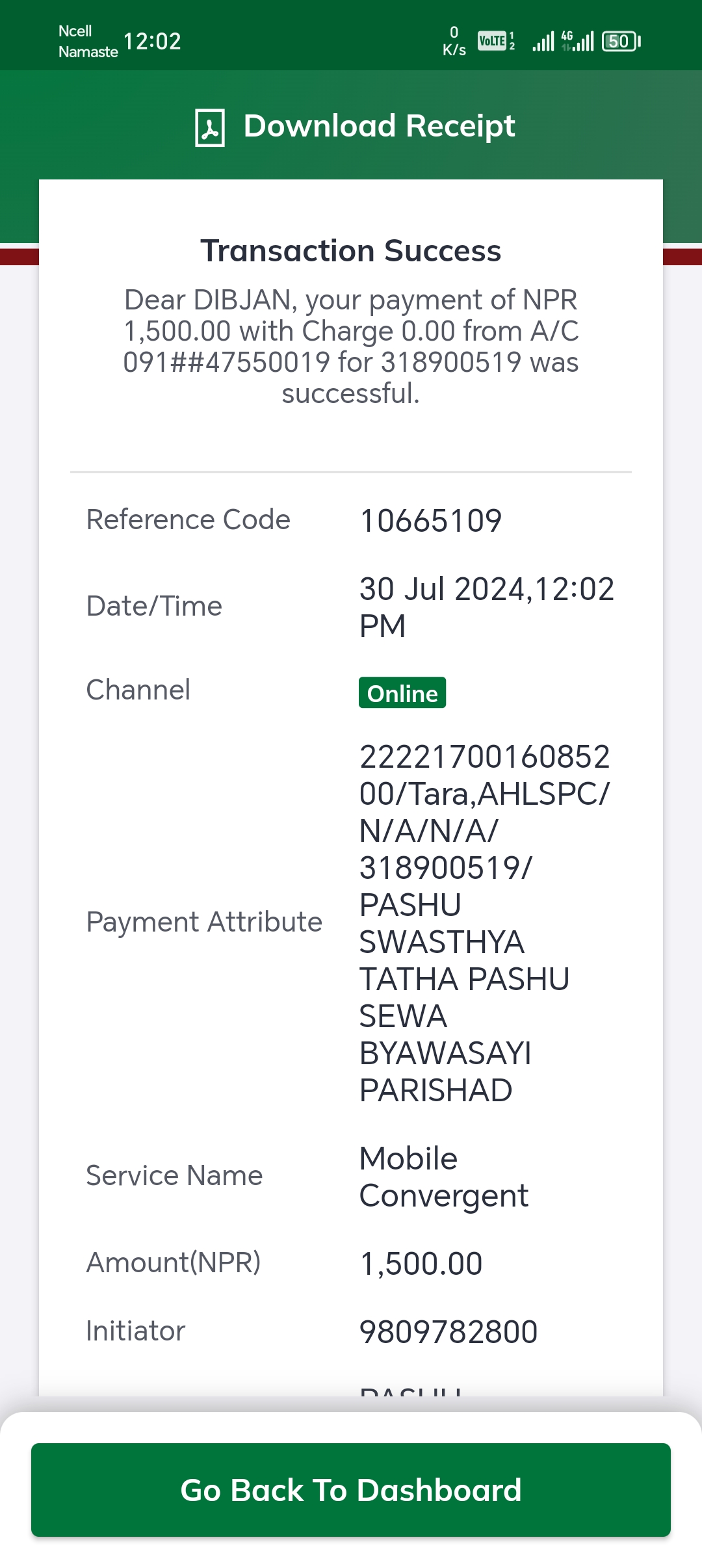Tap the payment success message paragraph

351,346
